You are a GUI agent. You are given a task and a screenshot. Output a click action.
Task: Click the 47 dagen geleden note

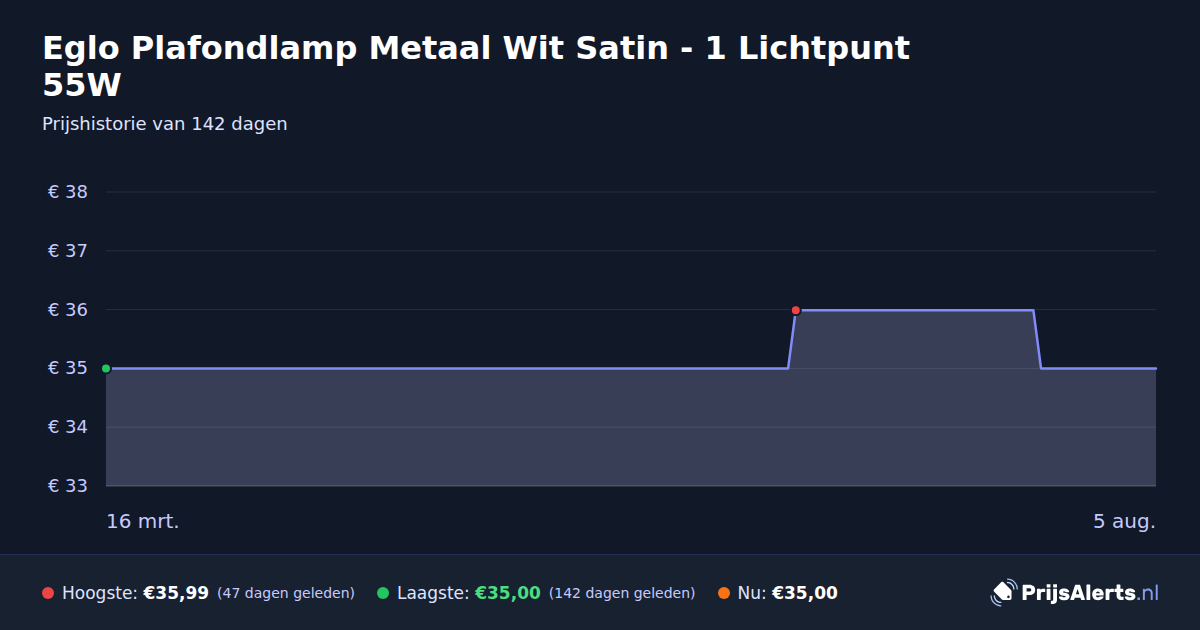pos(286,593)
